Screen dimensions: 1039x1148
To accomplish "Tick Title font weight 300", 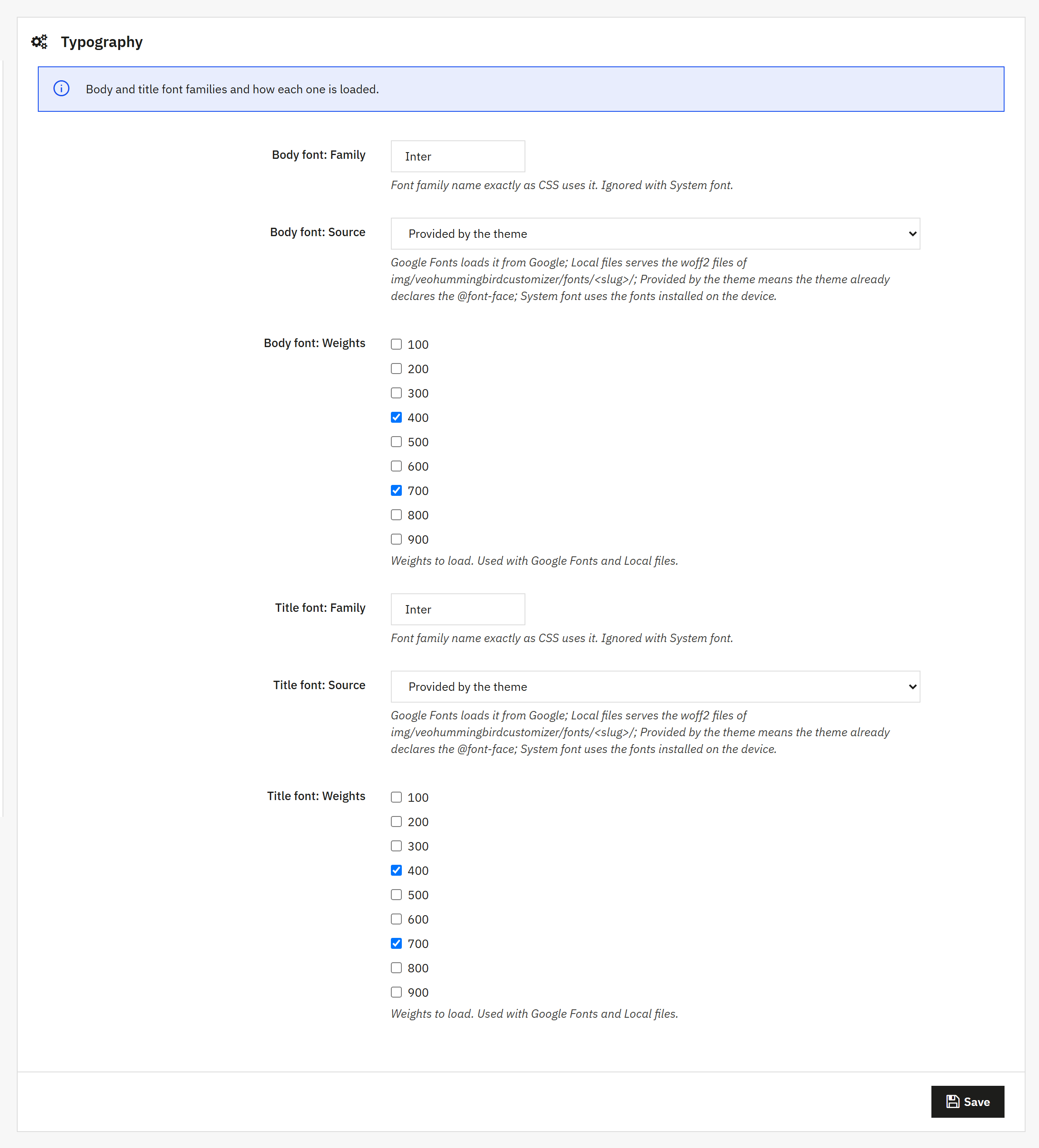I will [x=396, y=846].
